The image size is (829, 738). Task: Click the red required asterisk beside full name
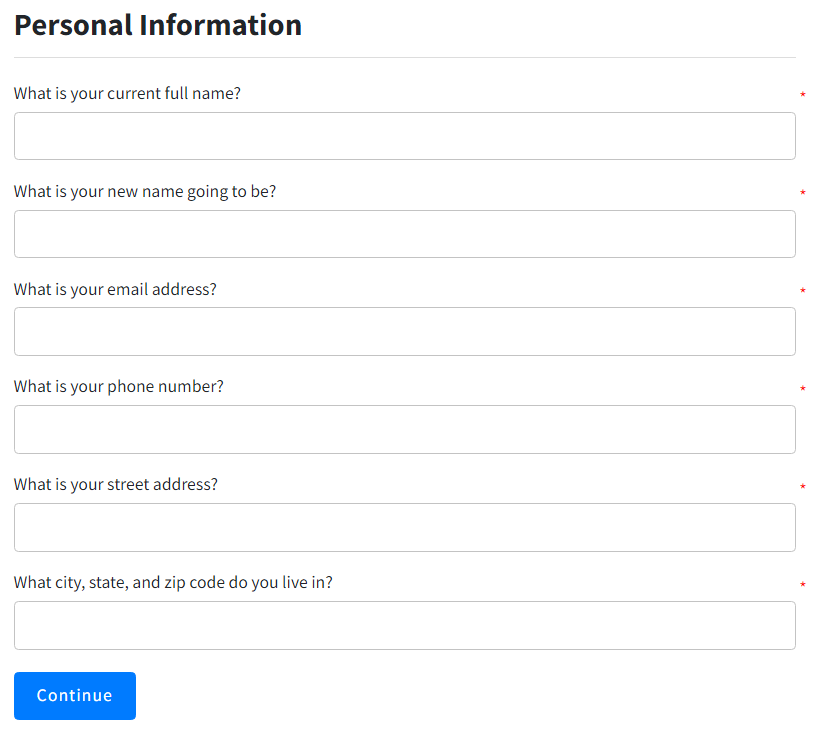pos(803,96)
